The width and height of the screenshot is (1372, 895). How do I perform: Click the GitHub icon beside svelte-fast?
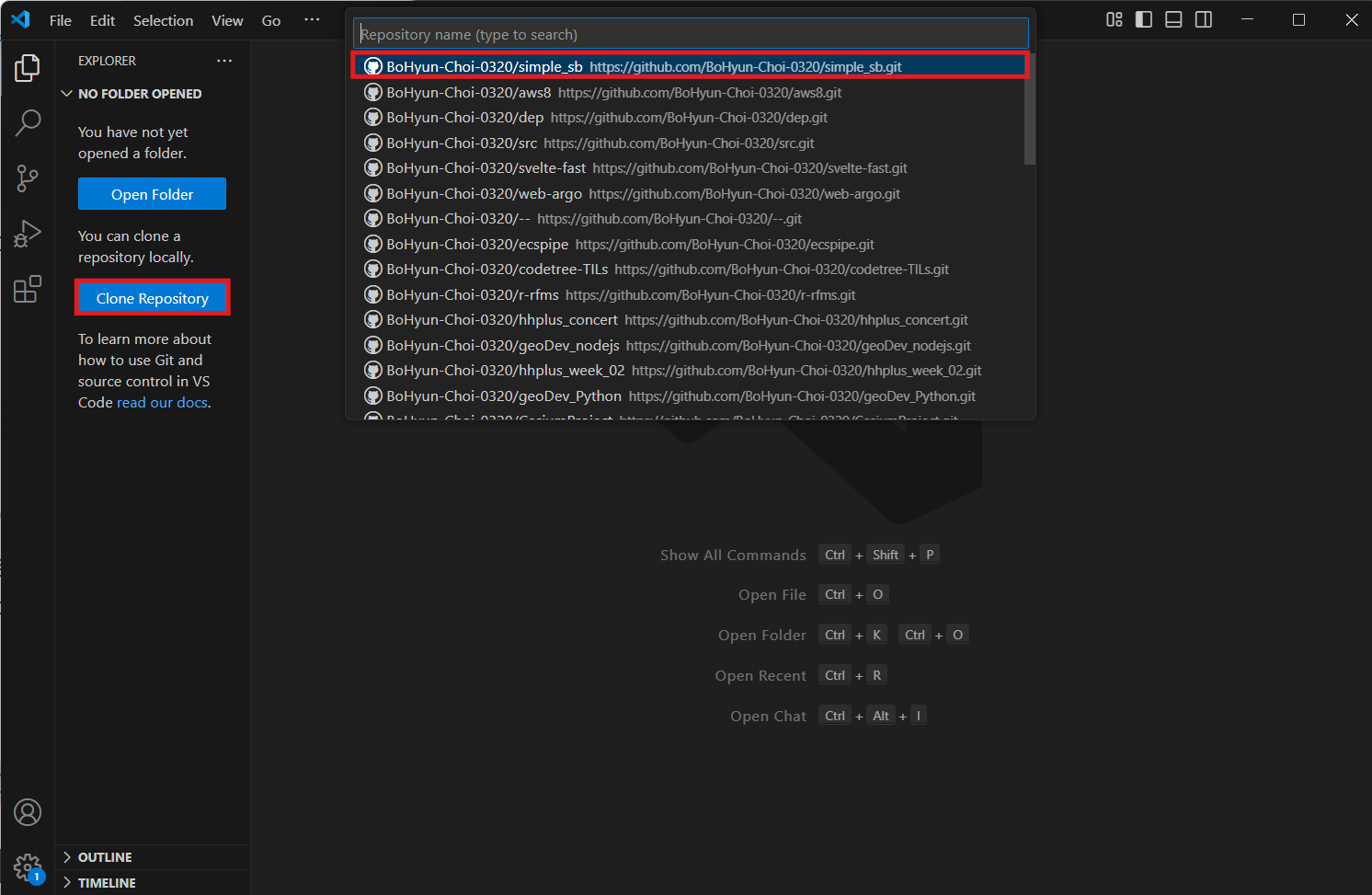pyautogui.click(x=372, y=168)
